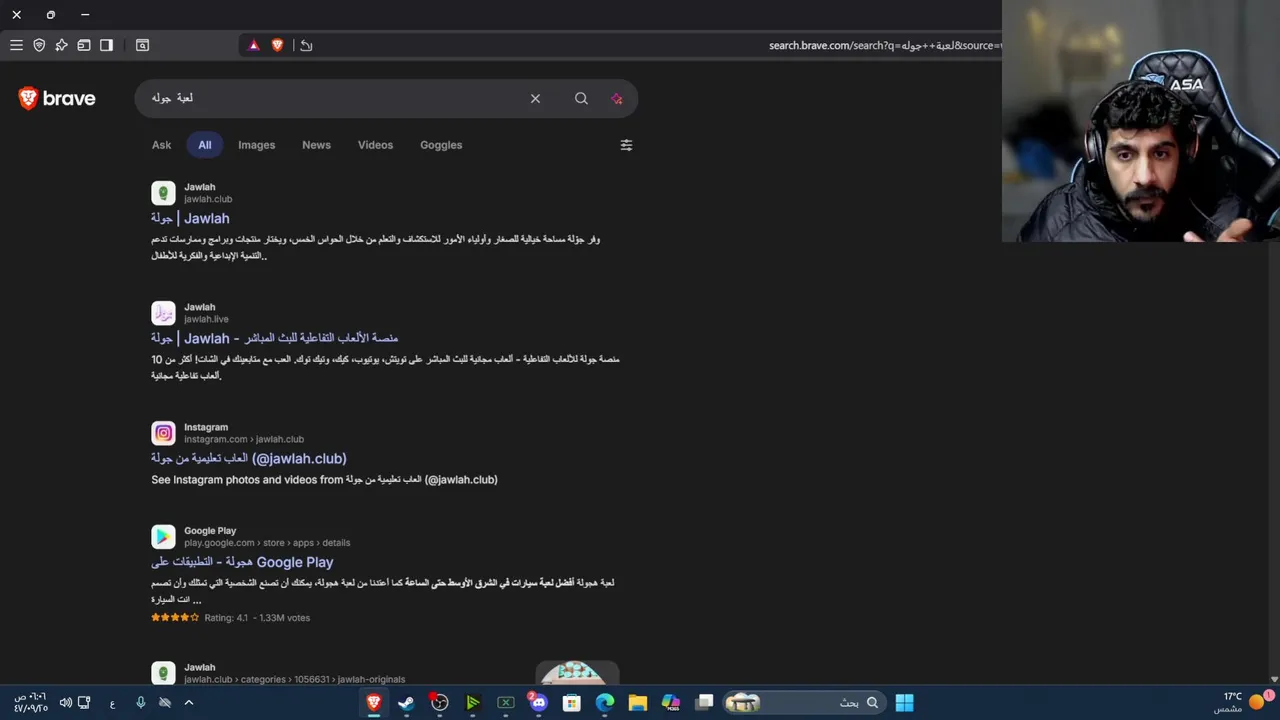Open the Goggles tab
The width and height of the screenshot is (1280, 720).
tap(441, 145)
